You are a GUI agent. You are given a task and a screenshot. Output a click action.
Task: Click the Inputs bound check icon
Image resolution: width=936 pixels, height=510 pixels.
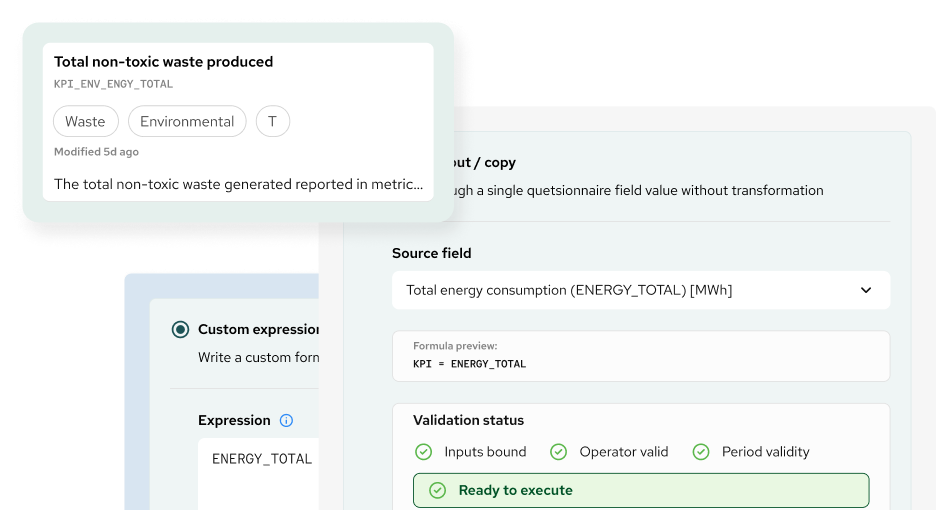click(423, 452)
